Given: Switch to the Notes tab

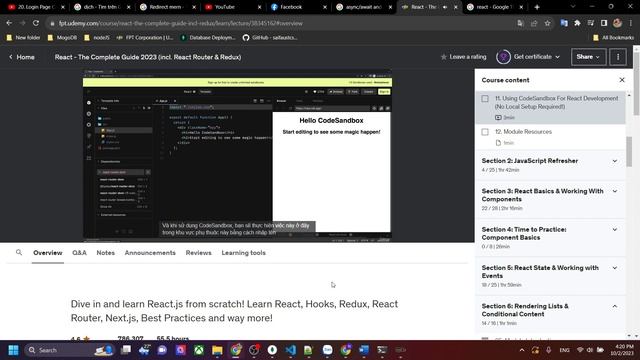Looking at the screenshot, I should (105, 253).
